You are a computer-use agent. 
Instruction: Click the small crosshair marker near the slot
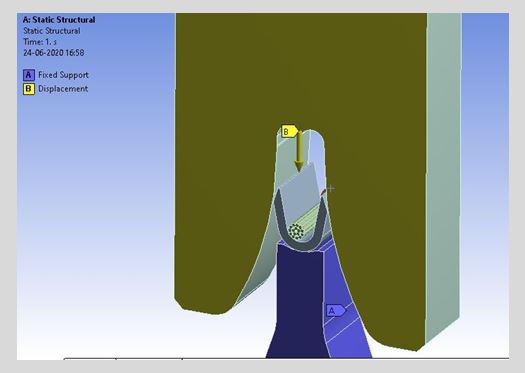[x=331, y=189]
